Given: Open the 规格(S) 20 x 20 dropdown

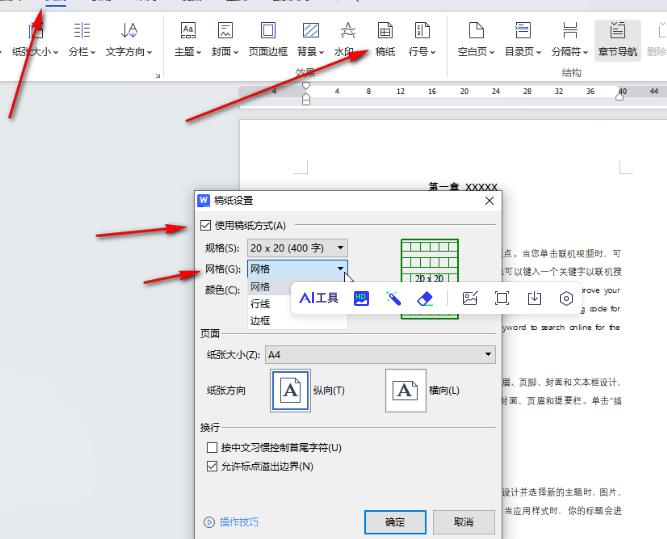Looking at the screenshot, I should (x=297, y=248).
